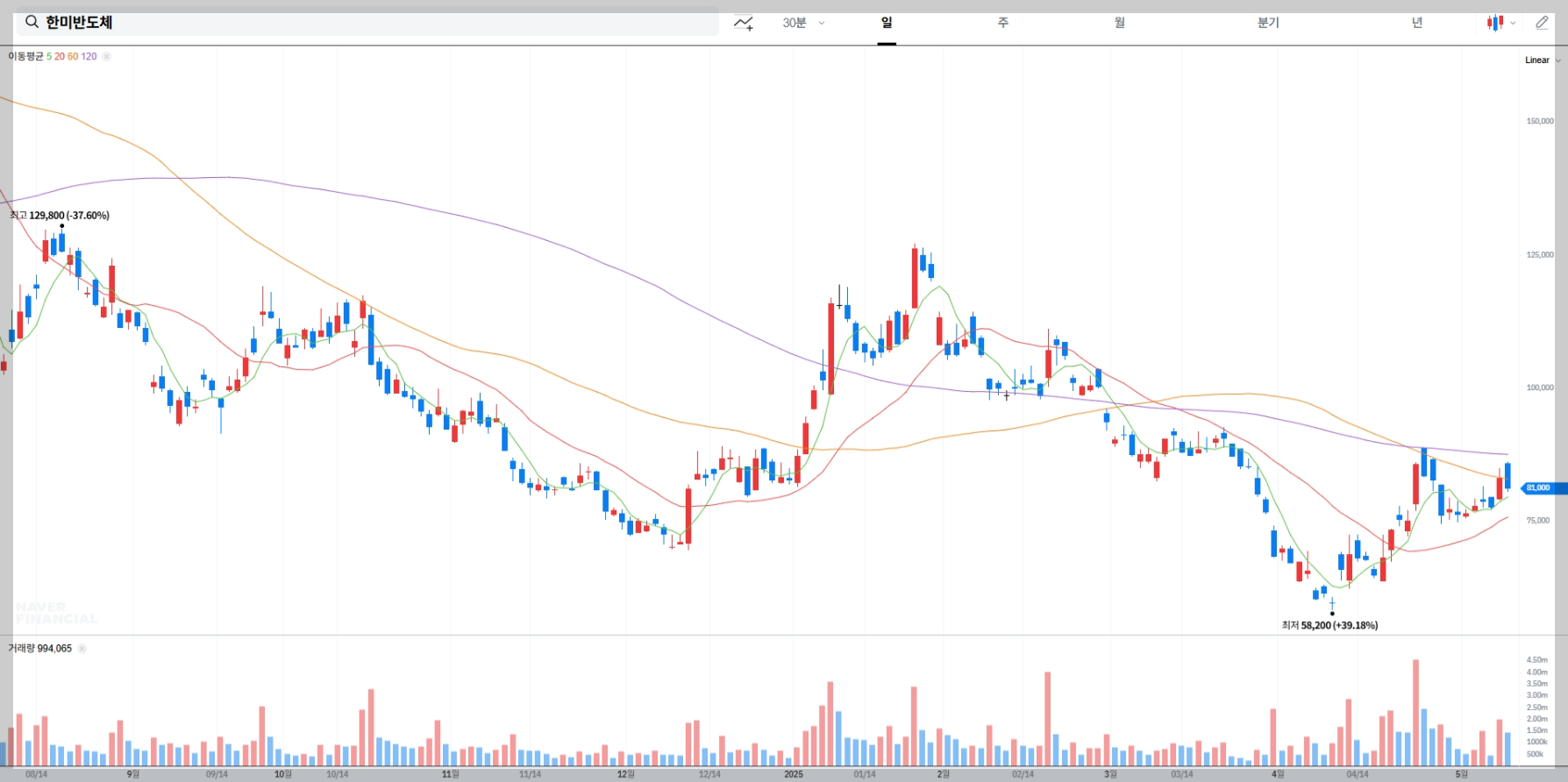The height and width of the screenshot is (782, 1568).
Task: Click the 75,000 price axis label
Action: pyautogui.click(x=1537, y=521)
